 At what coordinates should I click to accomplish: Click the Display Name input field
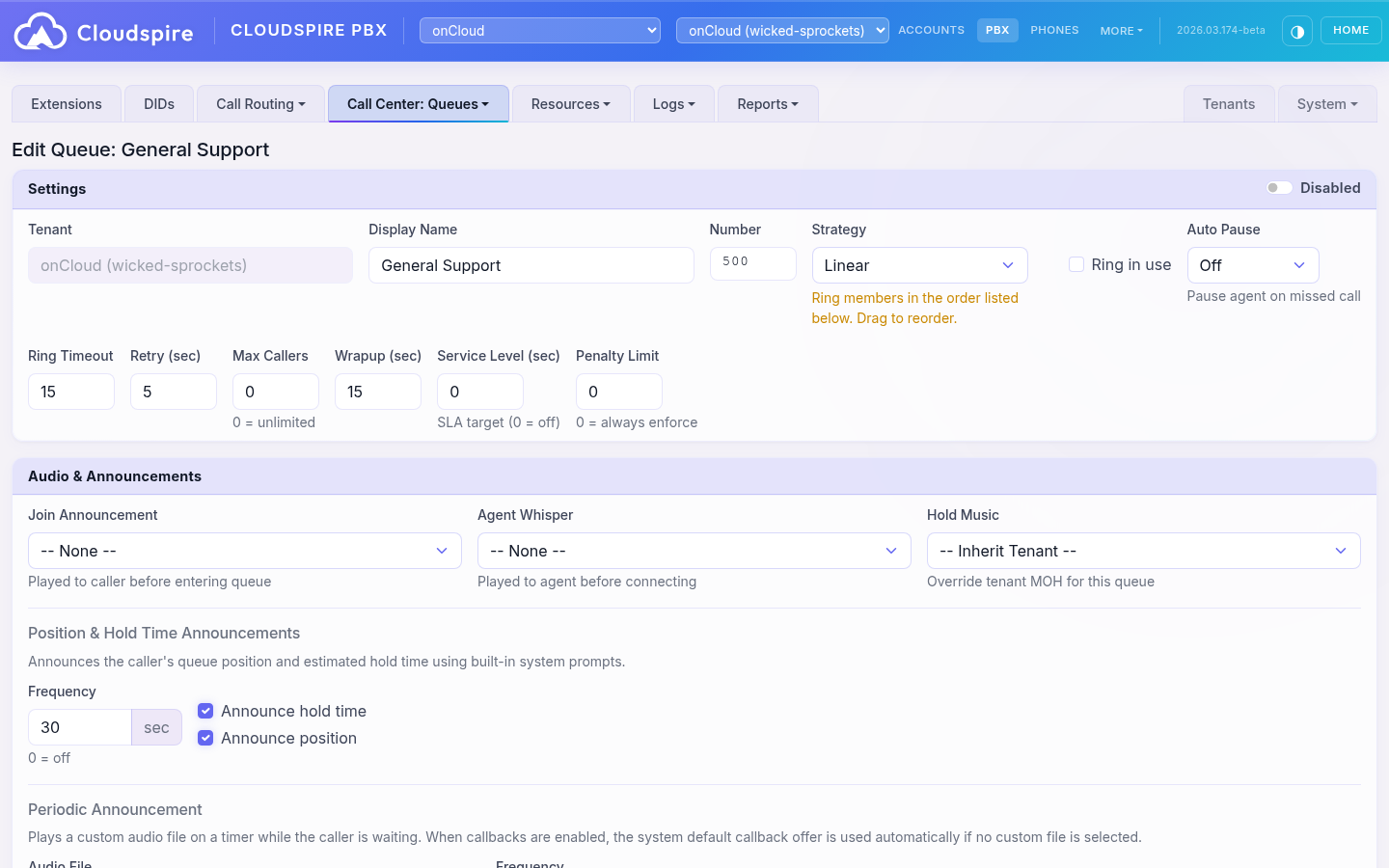[x=531, y=265]
